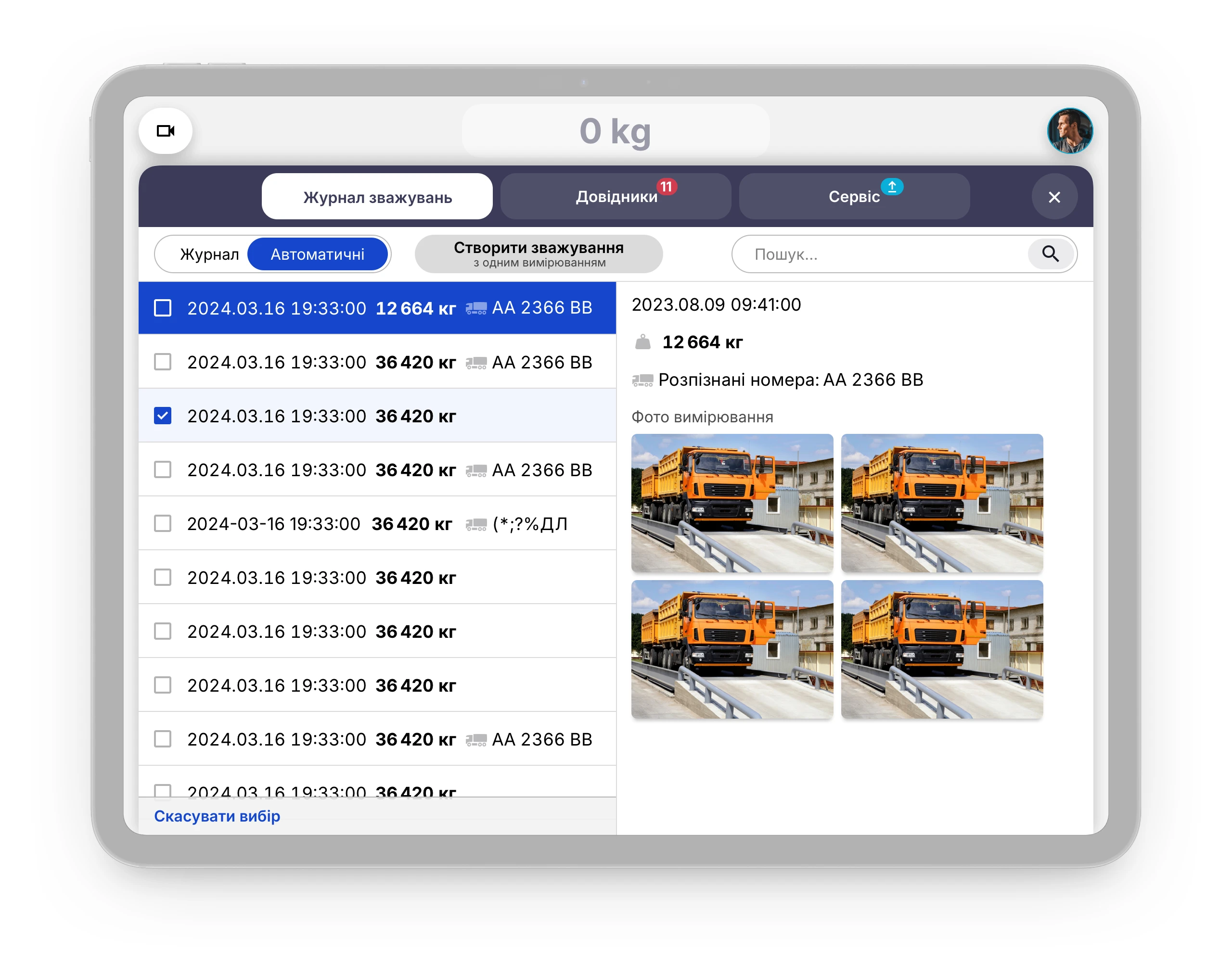The height and width of the screenshot is (962, 1232).
Task: Click the blue upload badge on Сервіс
Action: 892,186
